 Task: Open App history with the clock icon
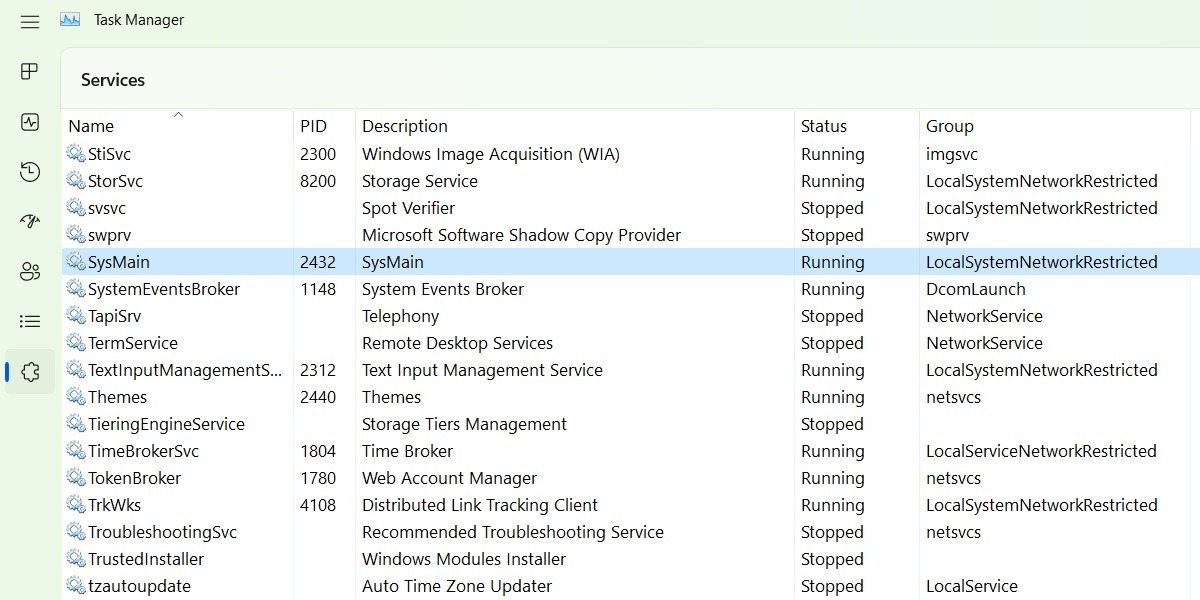29,171
